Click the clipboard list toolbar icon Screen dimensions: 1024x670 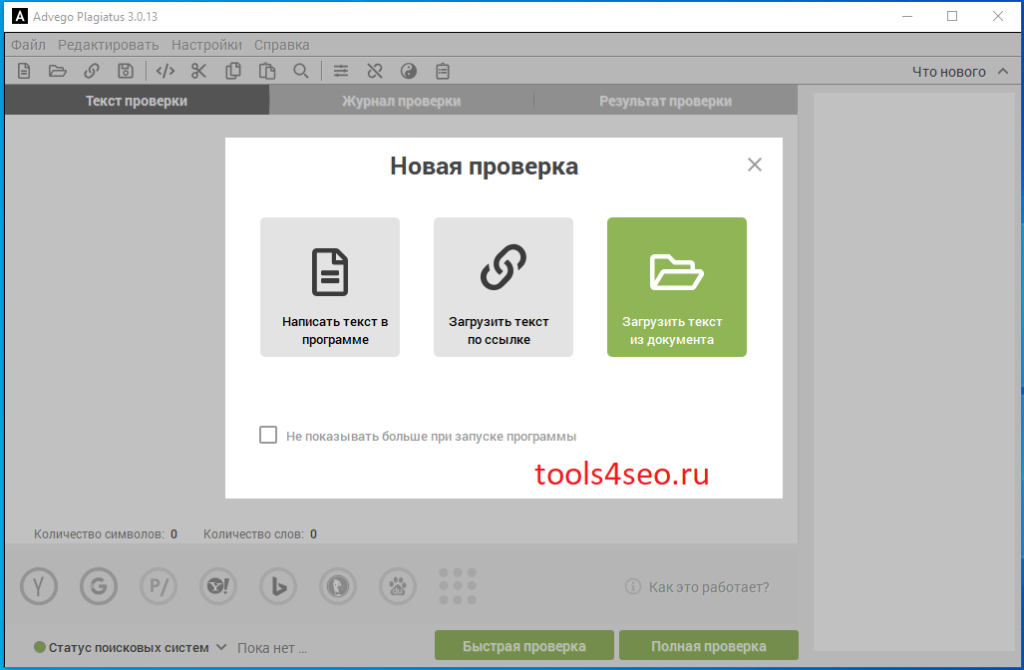[x=443, y=71]
